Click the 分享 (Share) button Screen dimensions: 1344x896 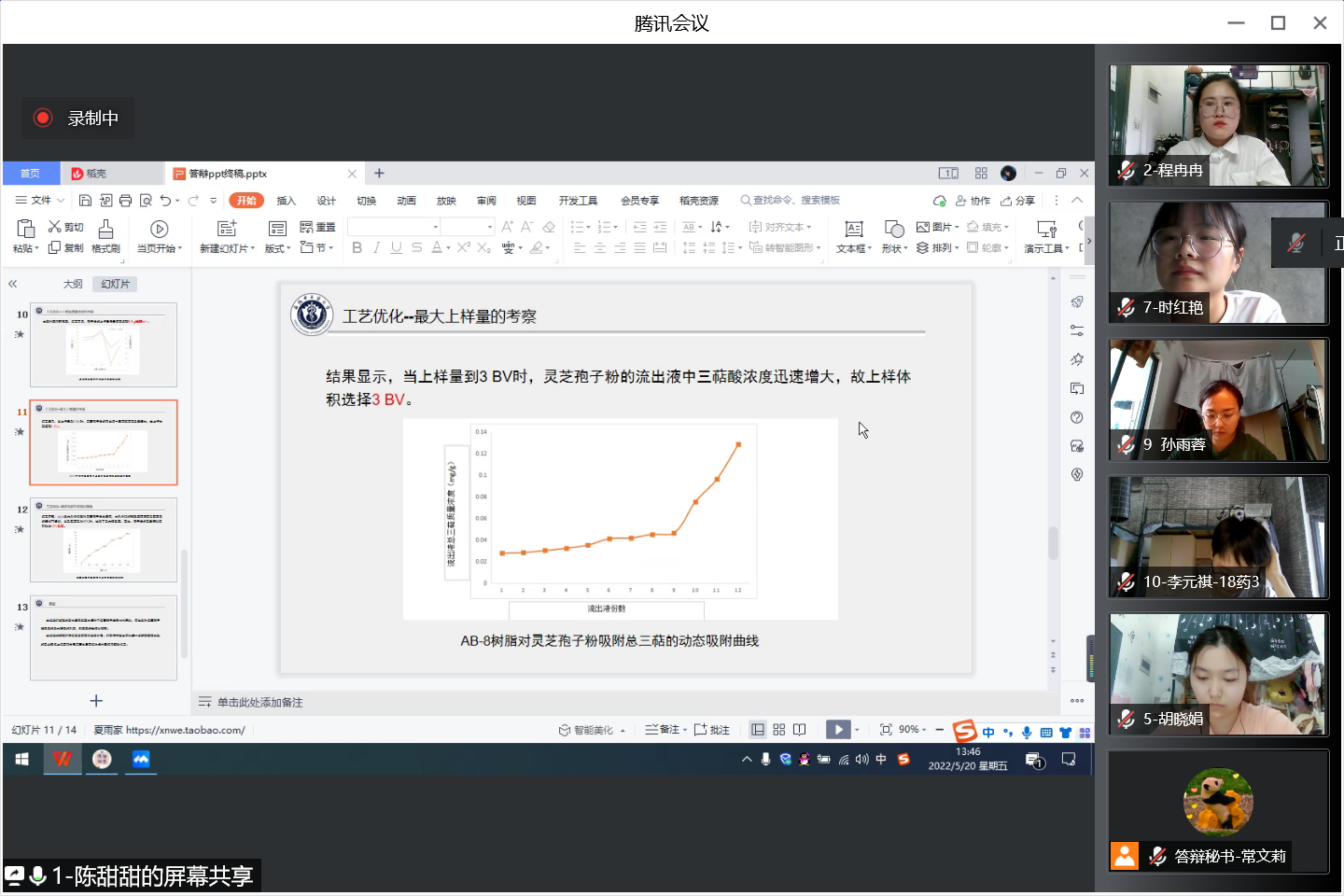(x=1018, y=201)
